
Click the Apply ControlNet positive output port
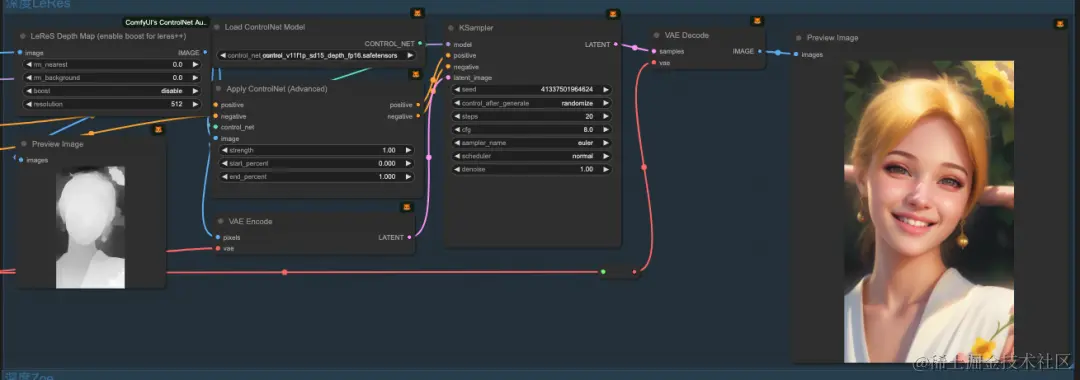(x=418, y=105)
